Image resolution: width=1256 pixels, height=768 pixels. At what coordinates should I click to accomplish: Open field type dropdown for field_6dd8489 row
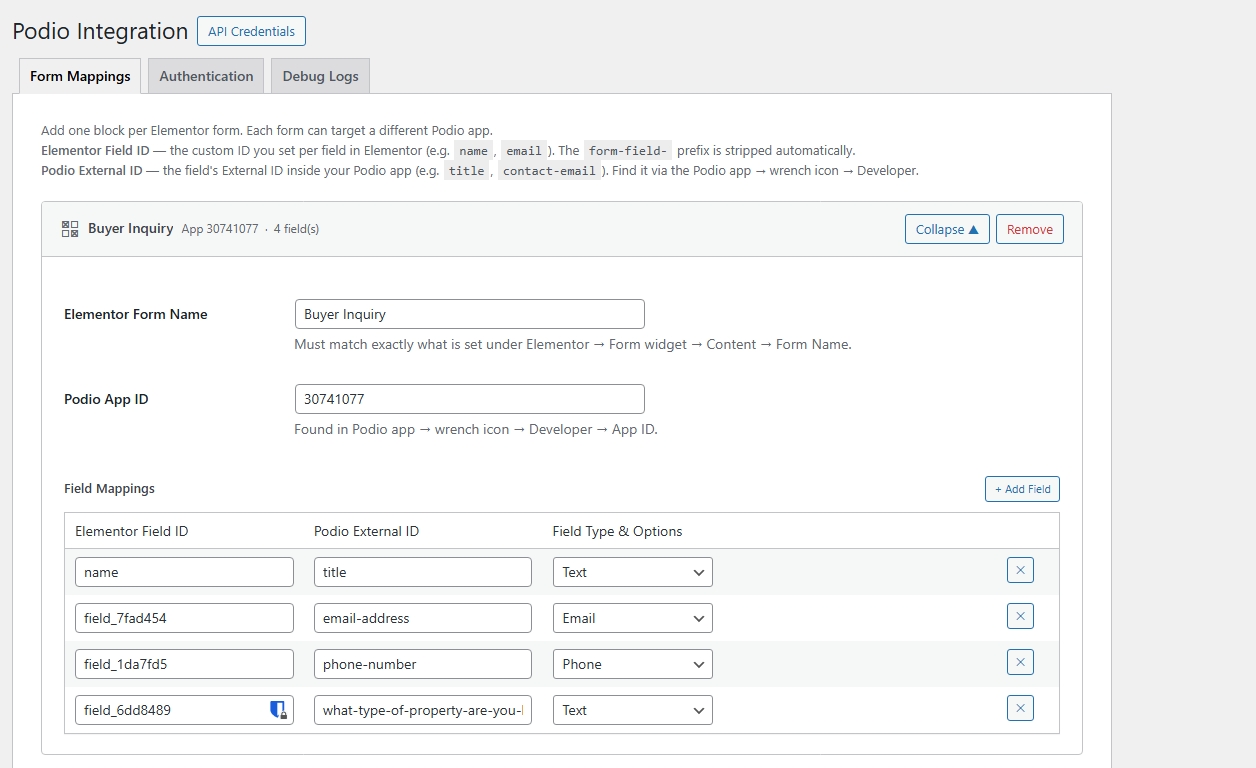(633, 710)
